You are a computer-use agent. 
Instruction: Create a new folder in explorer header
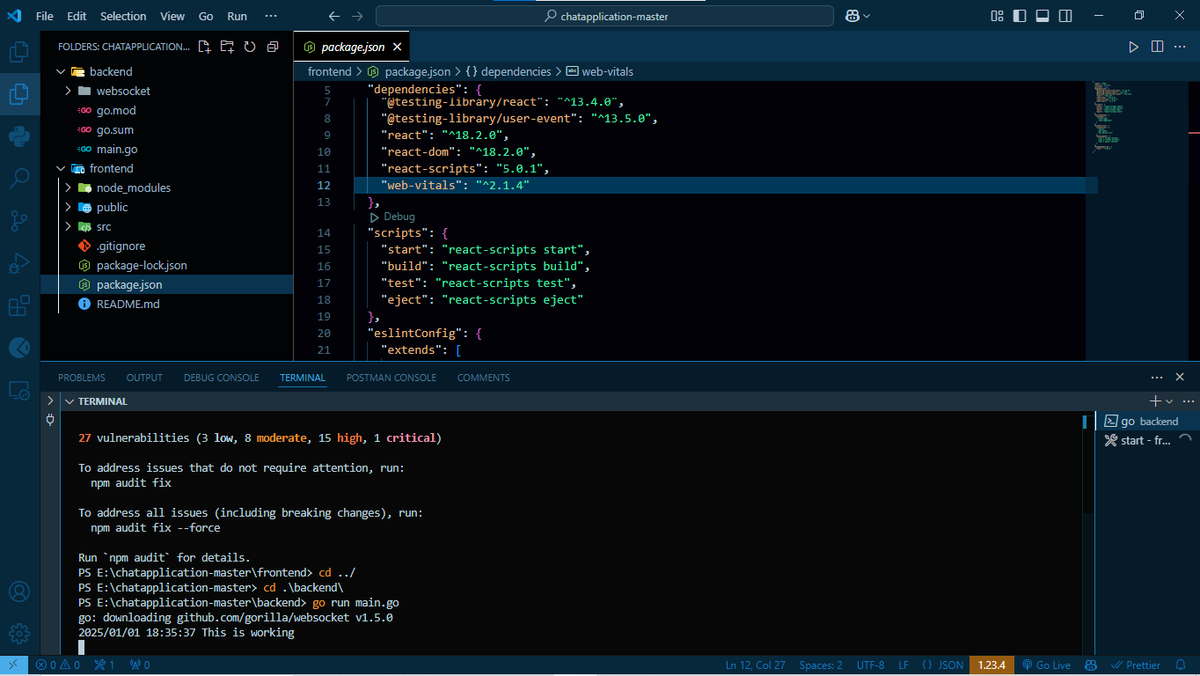point(227,47)
